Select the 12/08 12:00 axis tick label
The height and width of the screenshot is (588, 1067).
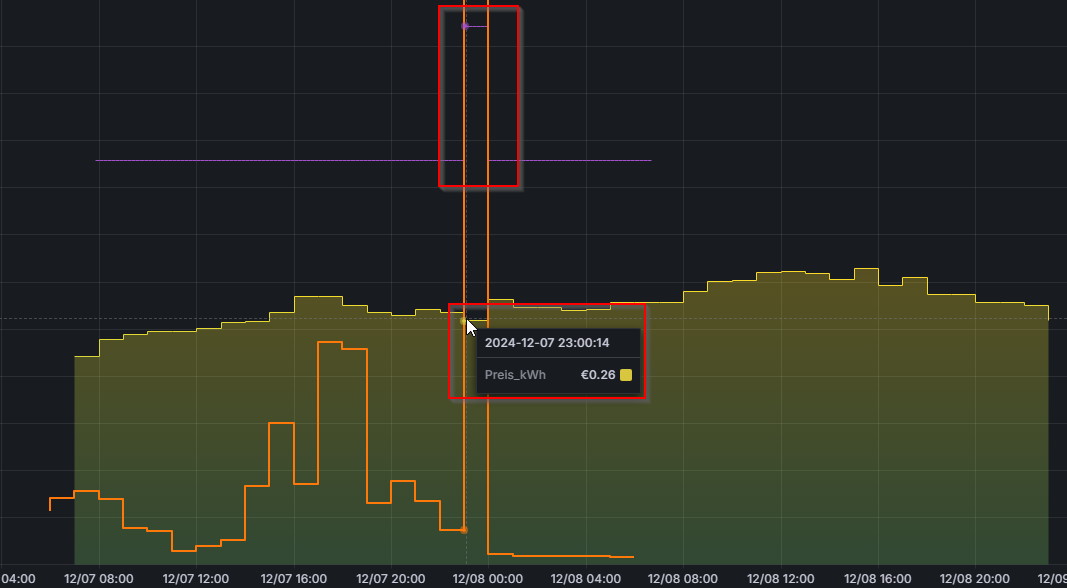click(781, 578)
